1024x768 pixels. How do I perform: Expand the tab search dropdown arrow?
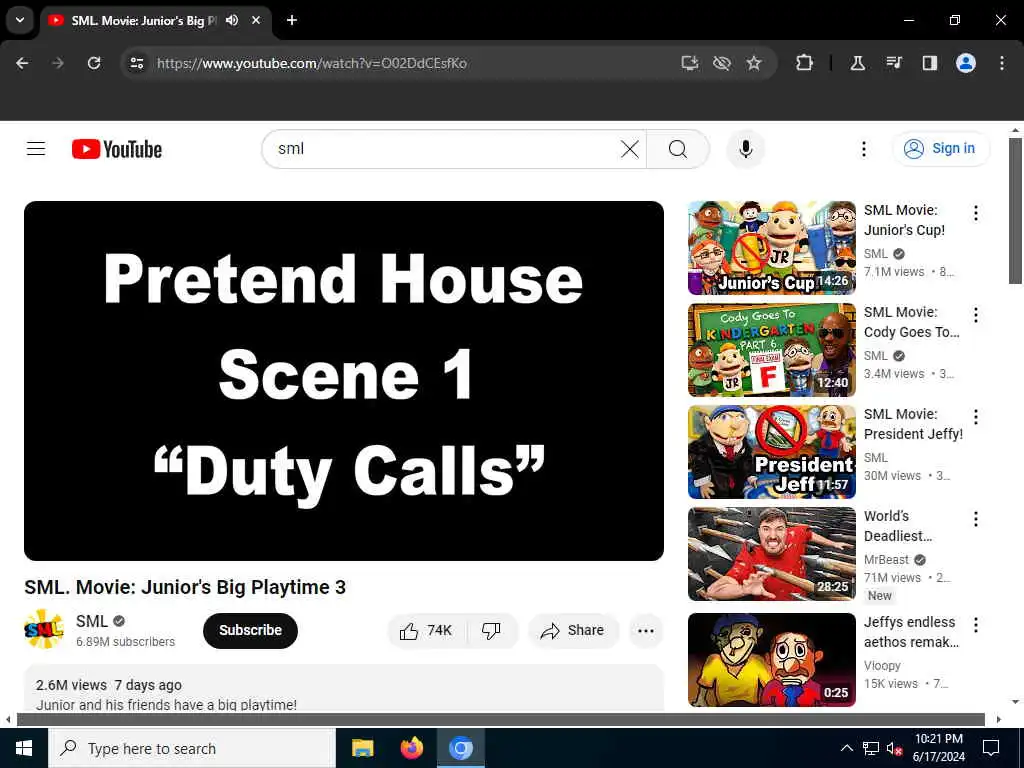[20, 20]
